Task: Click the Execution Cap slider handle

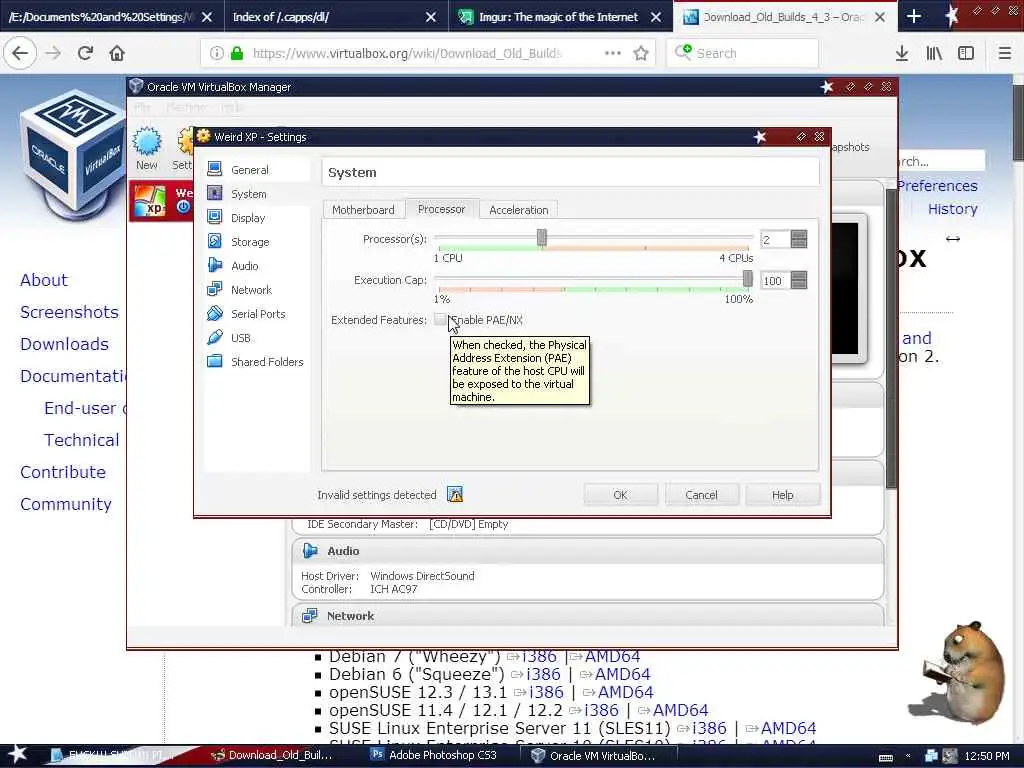Action: (747, 279)
